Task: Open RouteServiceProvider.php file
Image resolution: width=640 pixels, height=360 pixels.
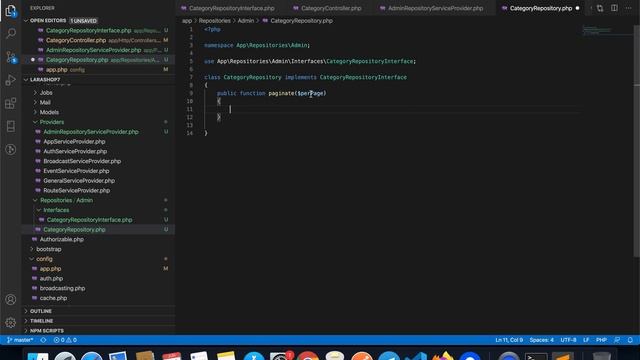Action: click(x=77, y=191)
